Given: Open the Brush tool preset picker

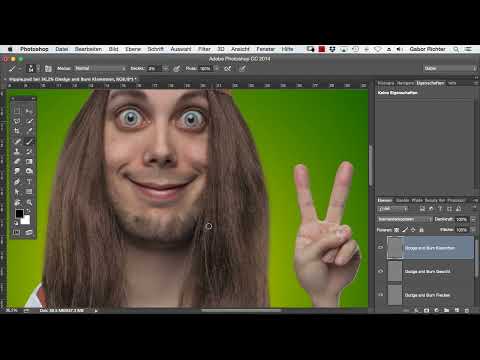Looking at the screenshot, I should point(15,69).
